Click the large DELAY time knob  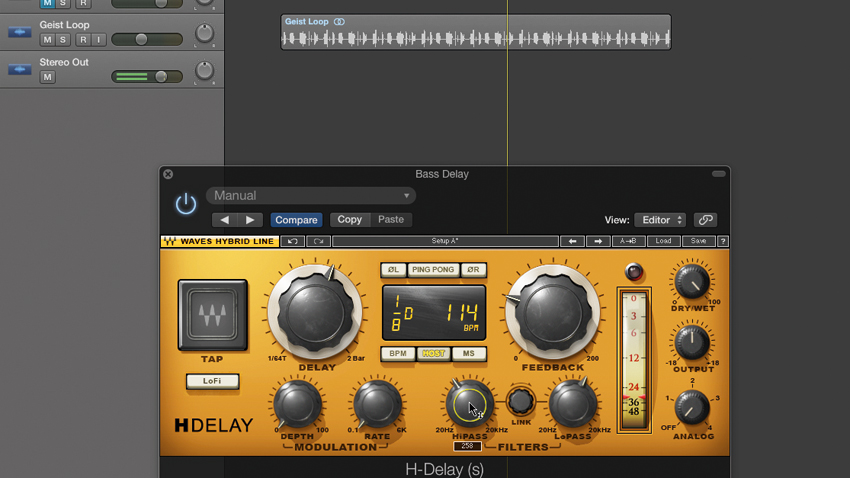[315, 312]
